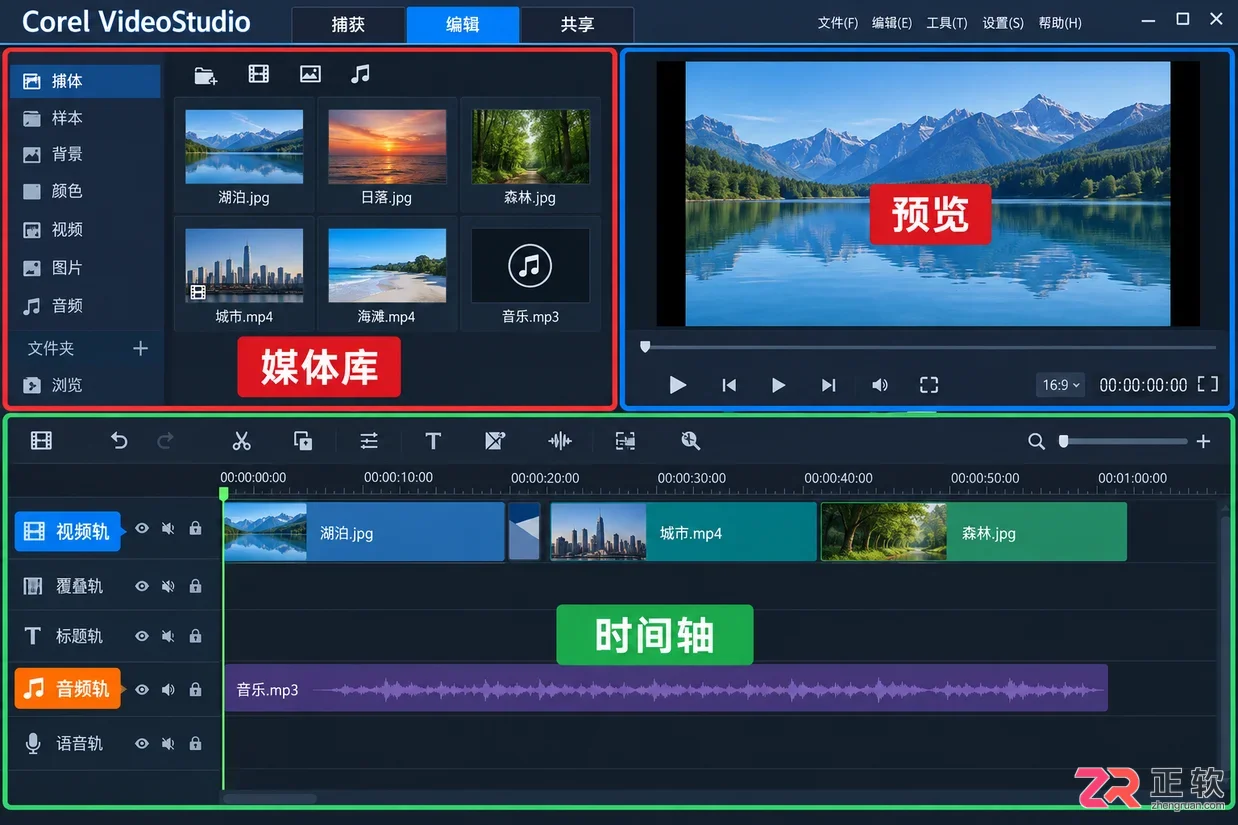Toggle visibility eye on 音频轨 track
Image resolution: width=1238 pixels, height=825 pixels.
click(x=142, y=689)
